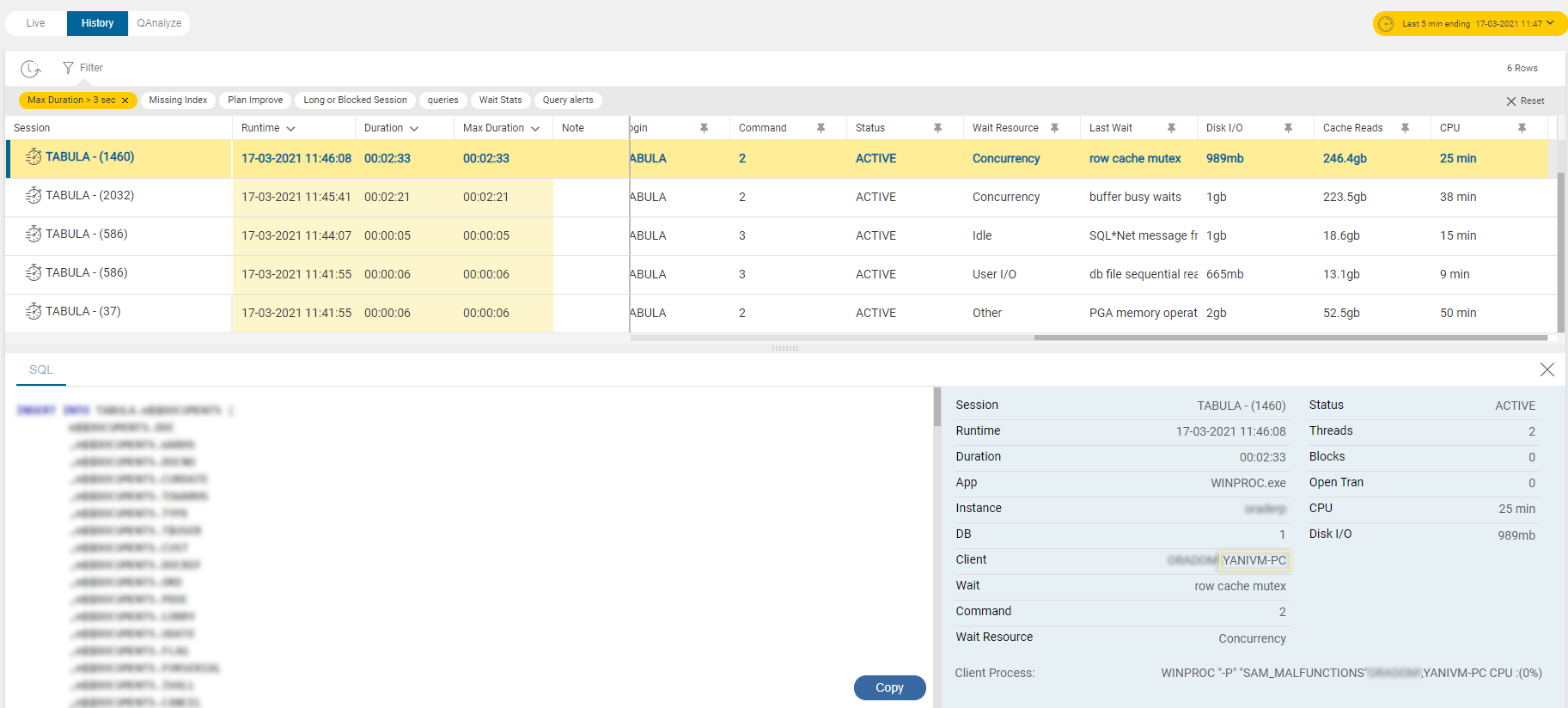Pin the Disk I/O column
This screenshot has height=708, width=1568.
1288,128
